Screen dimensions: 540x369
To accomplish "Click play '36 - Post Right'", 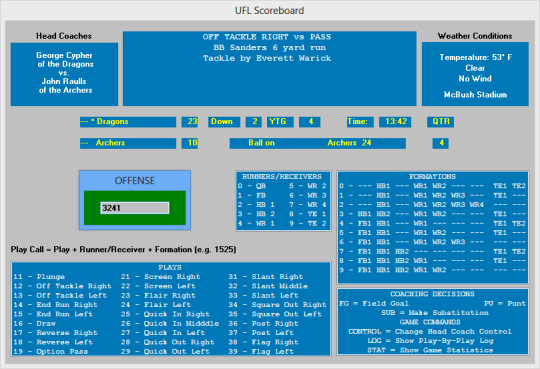I will pyautogui.click(x=263, y=323).
